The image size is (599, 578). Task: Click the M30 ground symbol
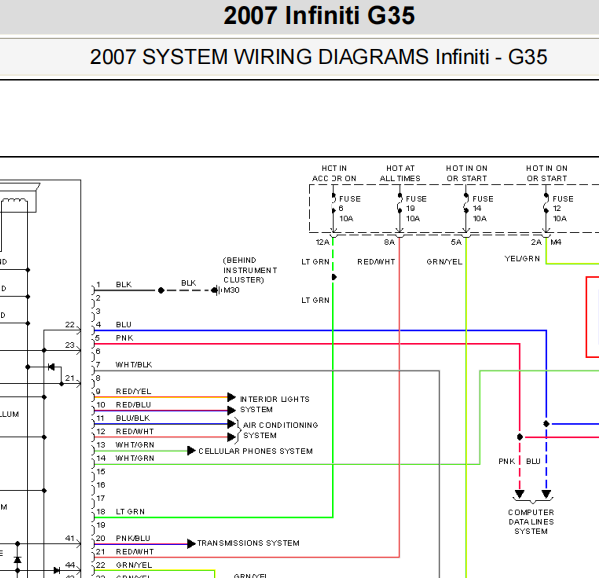click(x=217, y=290)
